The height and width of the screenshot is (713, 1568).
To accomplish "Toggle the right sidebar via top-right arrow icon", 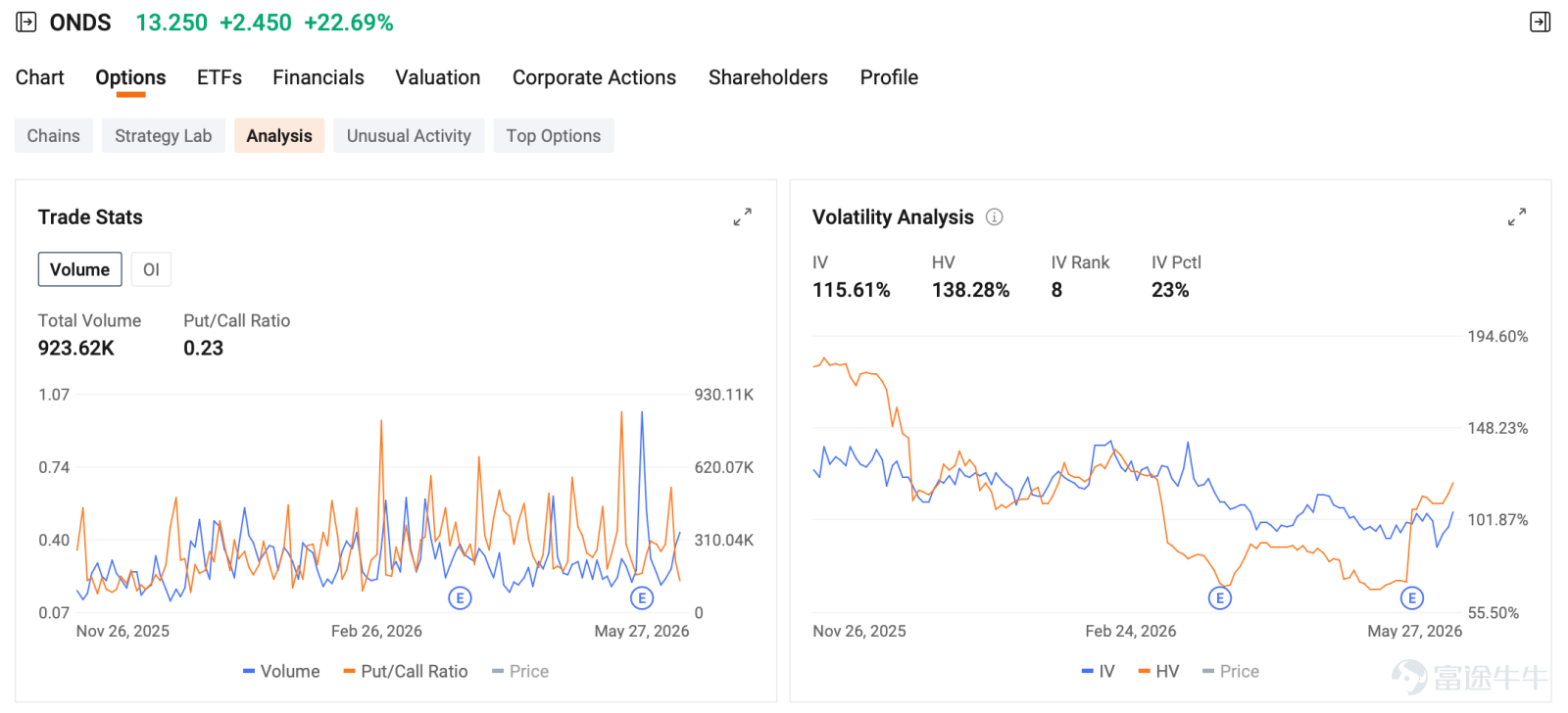I will [1541, 22].
